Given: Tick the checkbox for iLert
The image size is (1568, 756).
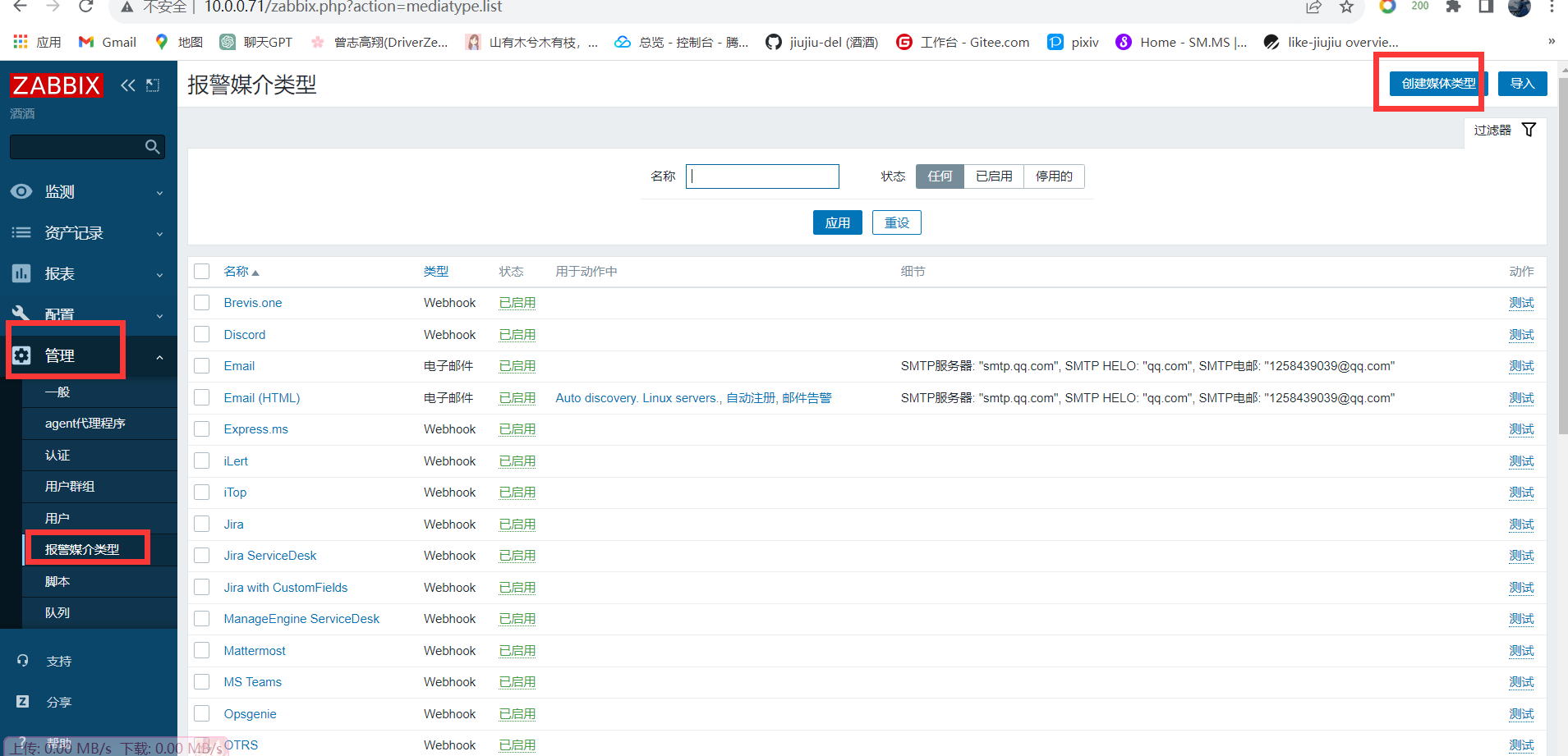Looking at the screenshot, I should pyautogui.click(x=202, y=460).
